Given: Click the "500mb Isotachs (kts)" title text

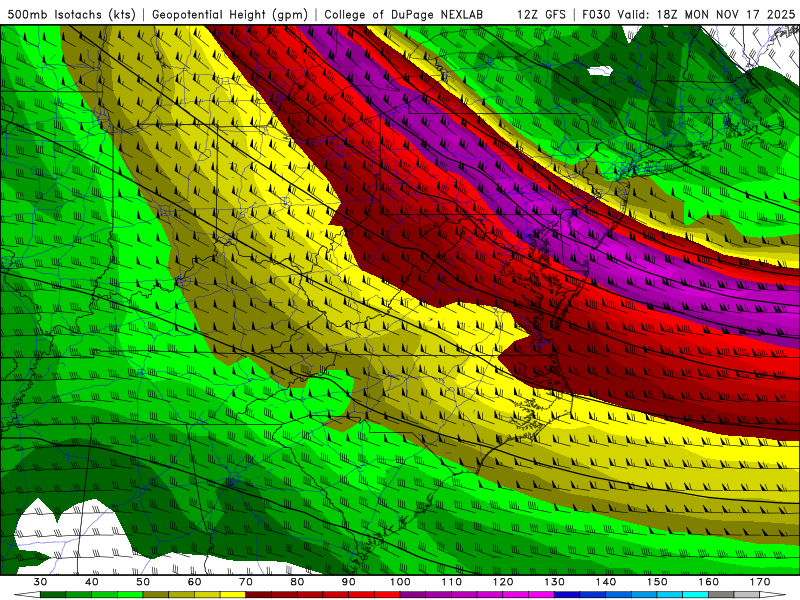Looking at the screenshot, I should click(x=71, y=14).
